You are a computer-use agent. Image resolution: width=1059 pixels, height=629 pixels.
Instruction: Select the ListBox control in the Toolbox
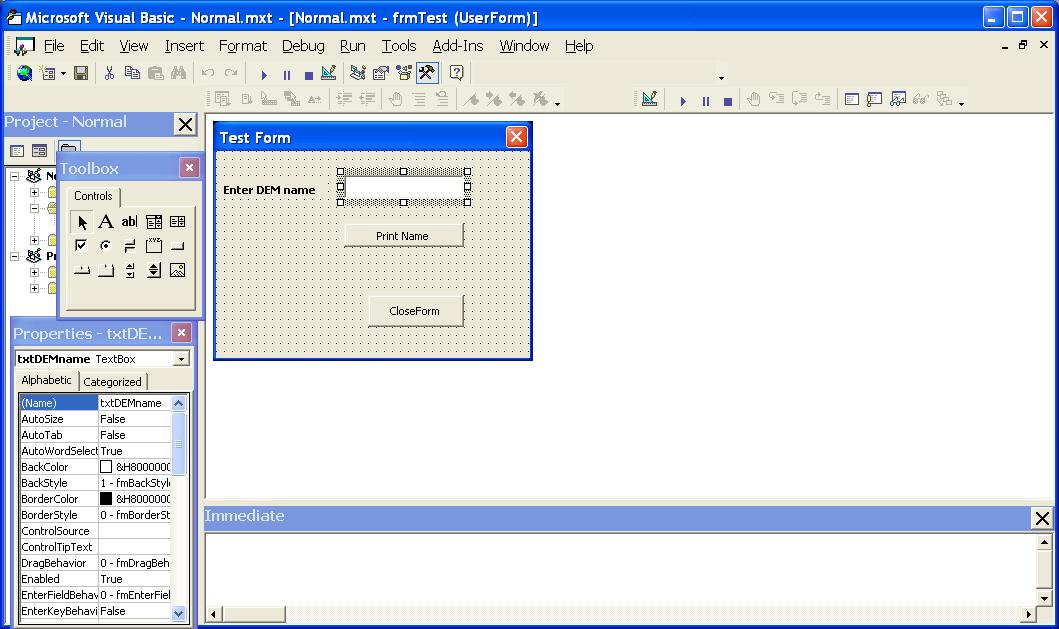click(178, 222)
